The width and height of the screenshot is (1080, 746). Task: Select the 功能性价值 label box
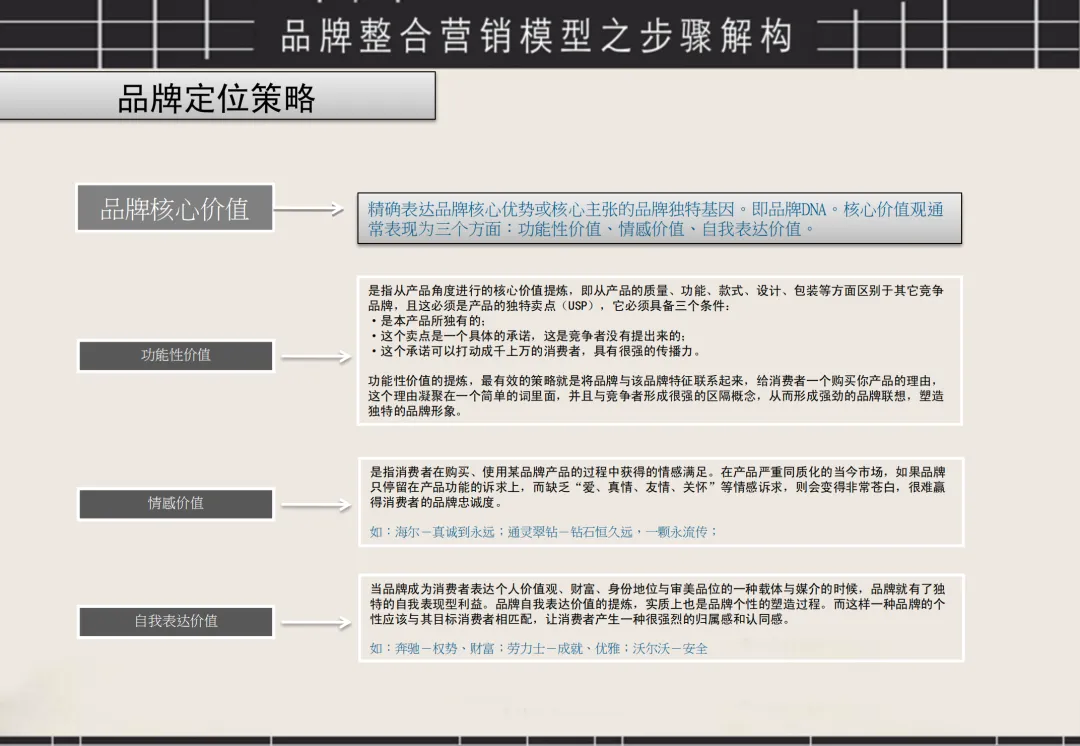pyautogui.click(x=175, y=355)
